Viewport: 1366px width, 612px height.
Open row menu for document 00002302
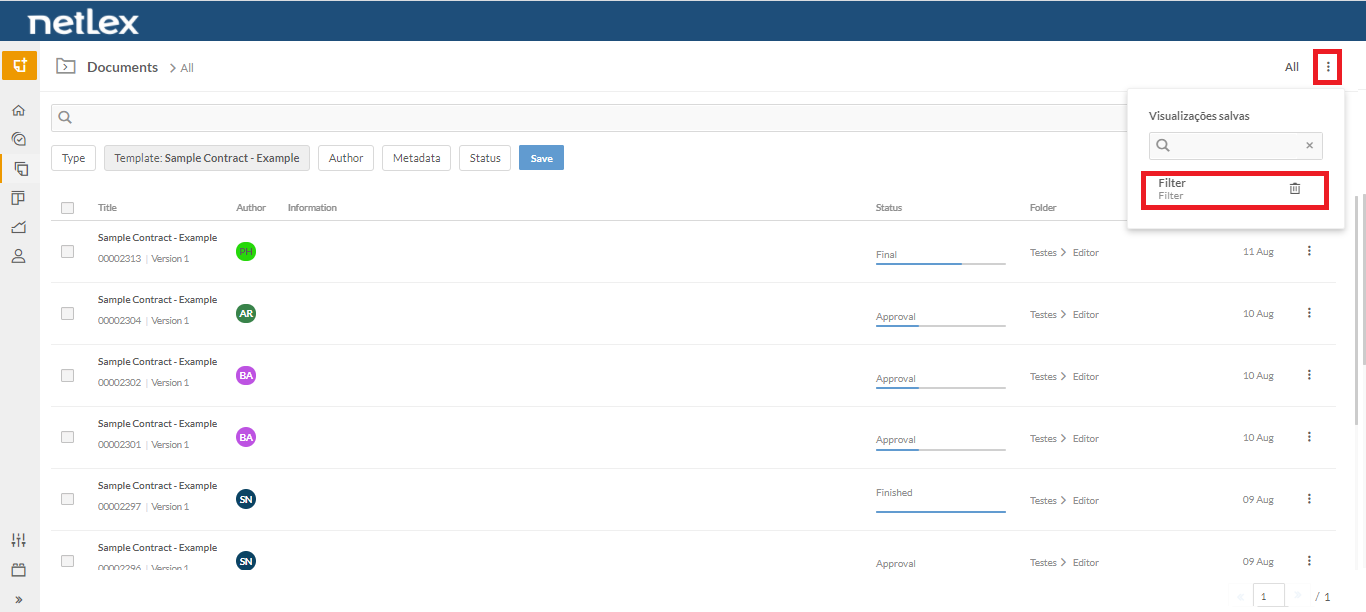[1309, 375]
